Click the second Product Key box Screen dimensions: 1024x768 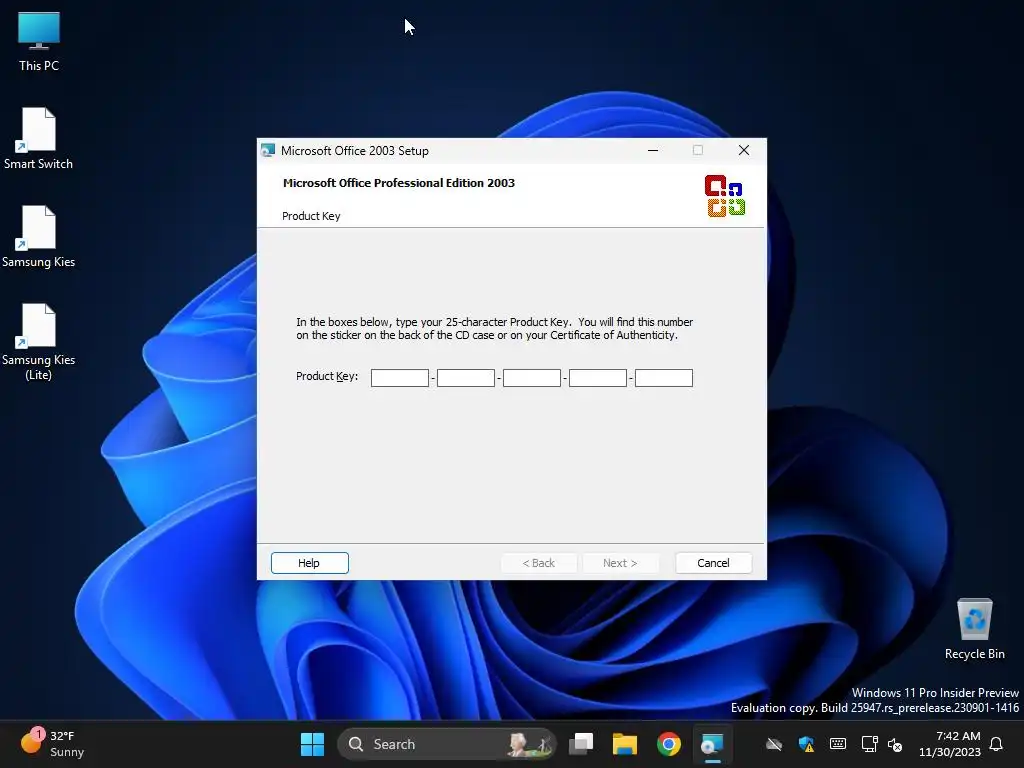(466, 377)
